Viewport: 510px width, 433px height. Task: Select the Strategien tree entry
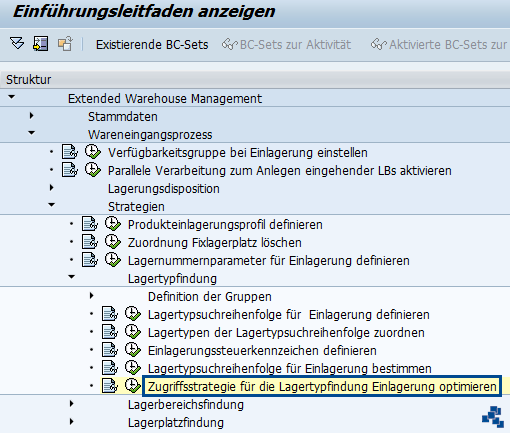coord(136,207)
